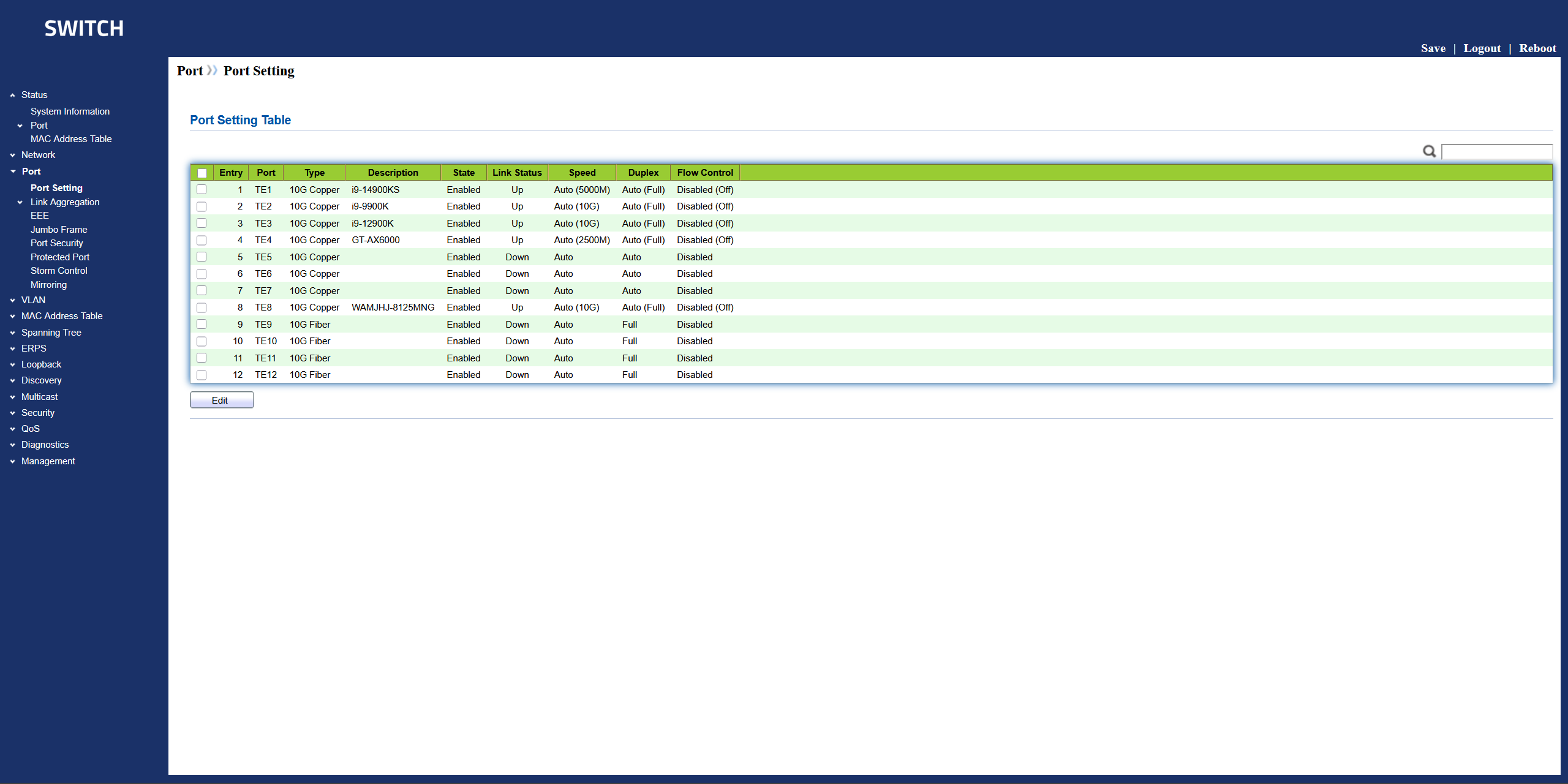Tick the checkbox for port TE8

point(202,307)
